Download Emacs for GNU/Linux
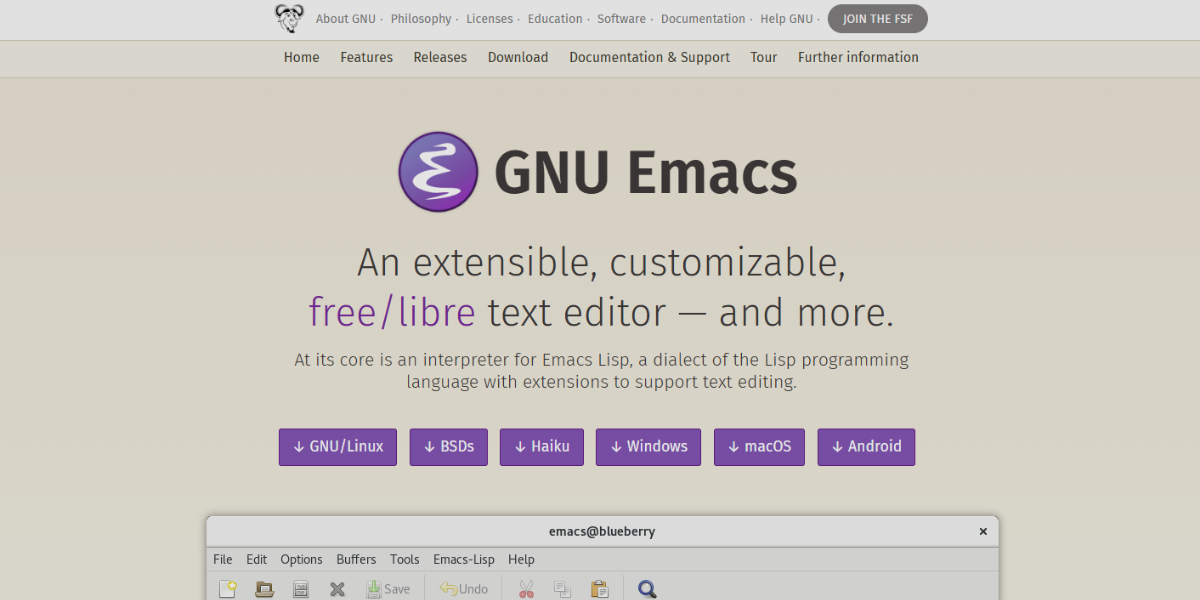The image size is (1200, 600). tap(337, 447)
